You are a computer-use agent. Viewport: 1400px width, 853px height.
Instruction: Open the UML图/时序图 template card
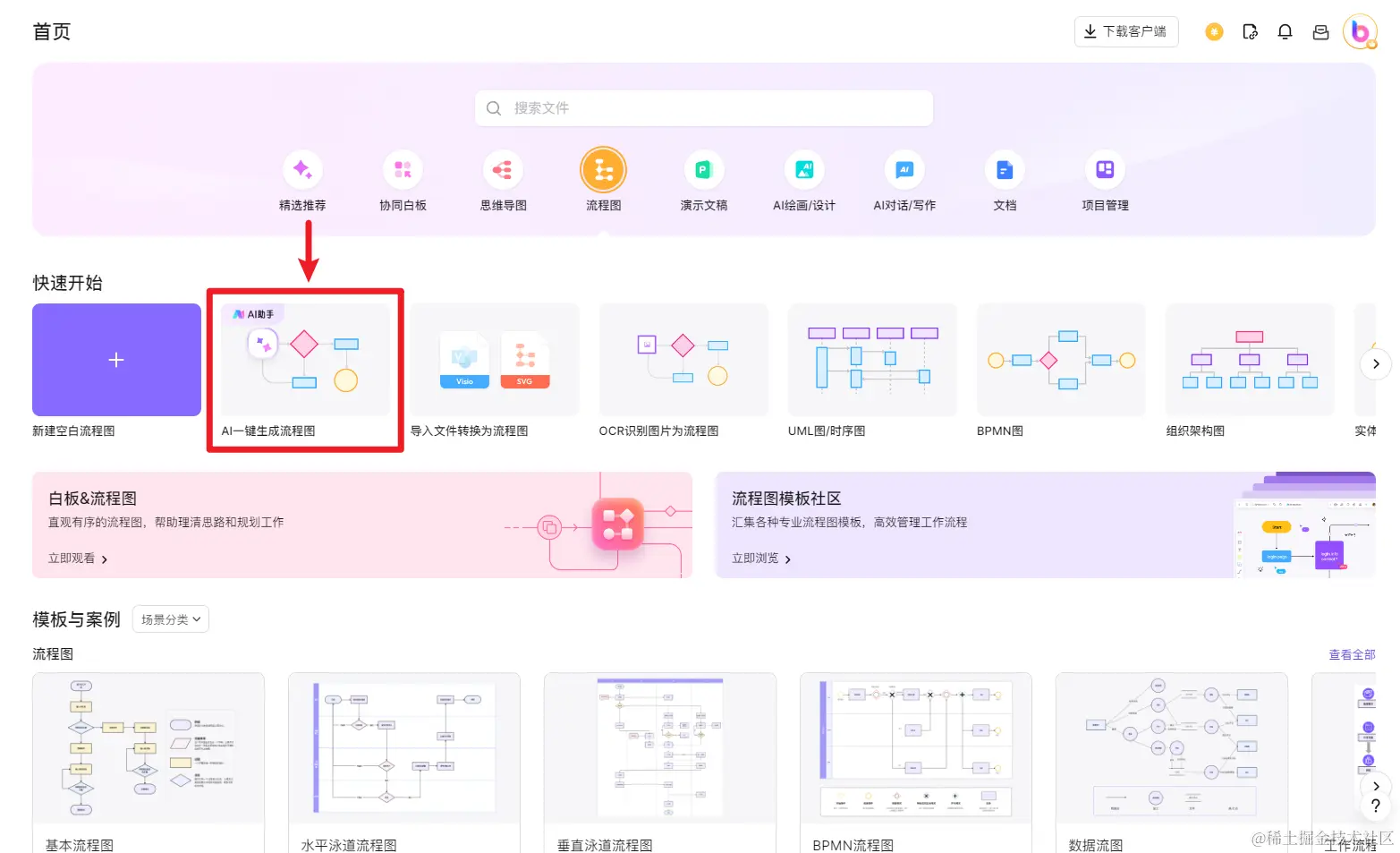click(x=872, y=360)
